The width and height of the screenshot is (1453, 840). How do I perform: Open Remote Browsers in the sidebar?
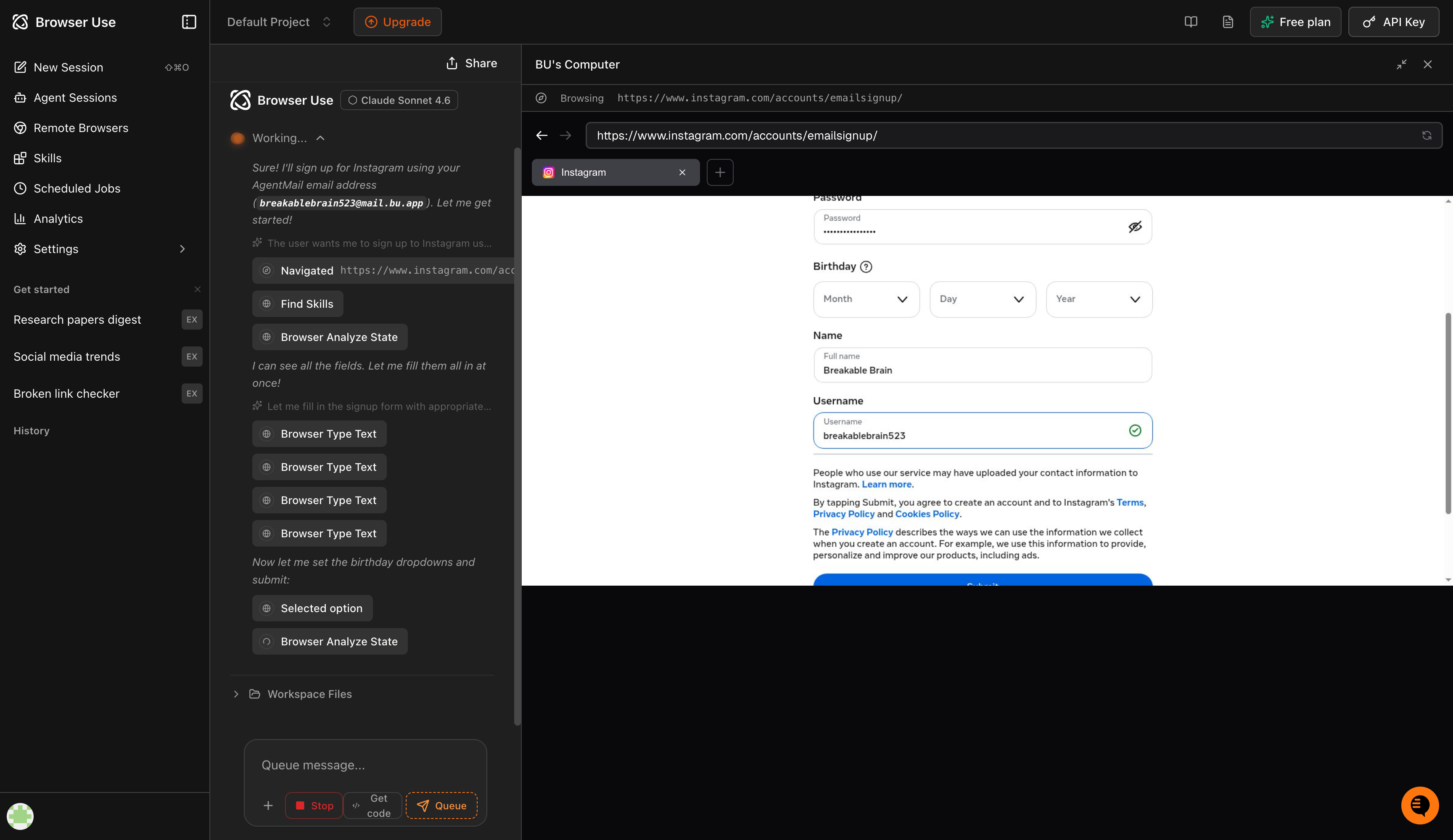point(81,127)
